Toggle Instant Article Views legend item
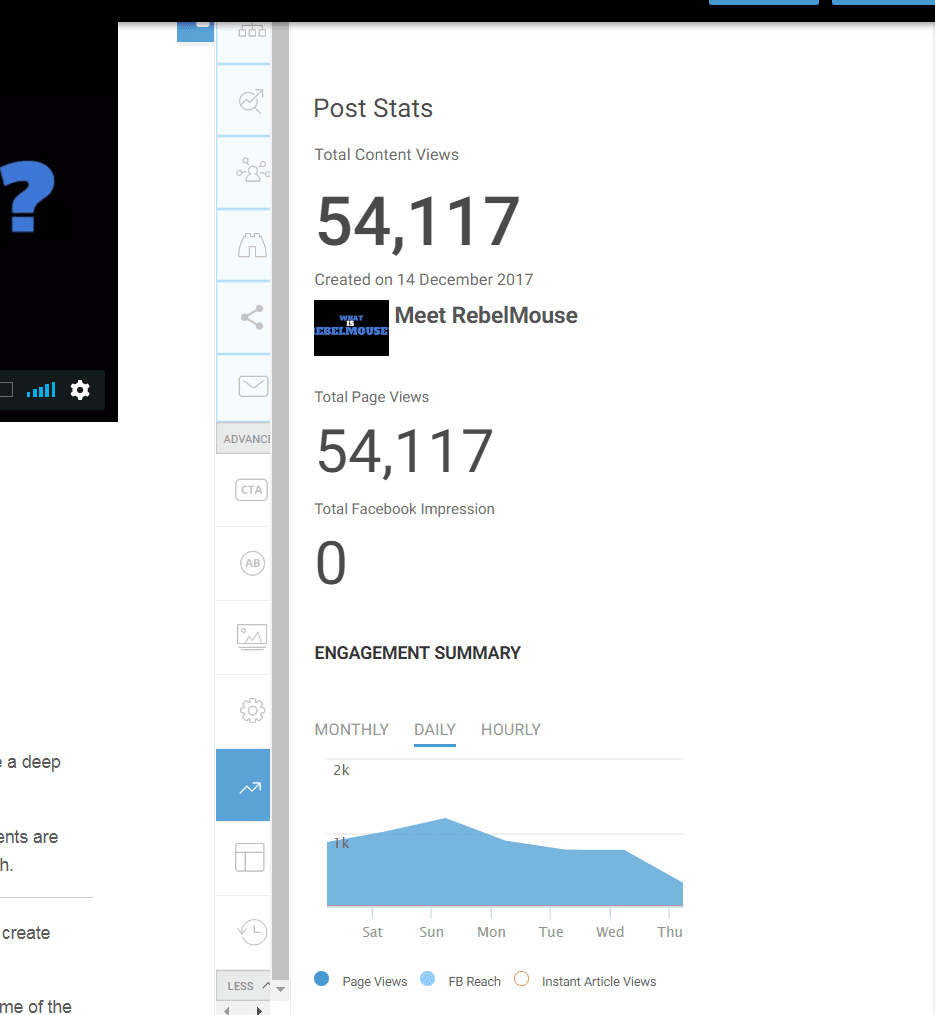The height and width of the screenshot is (1015, 935). click(x=586, y=982)
